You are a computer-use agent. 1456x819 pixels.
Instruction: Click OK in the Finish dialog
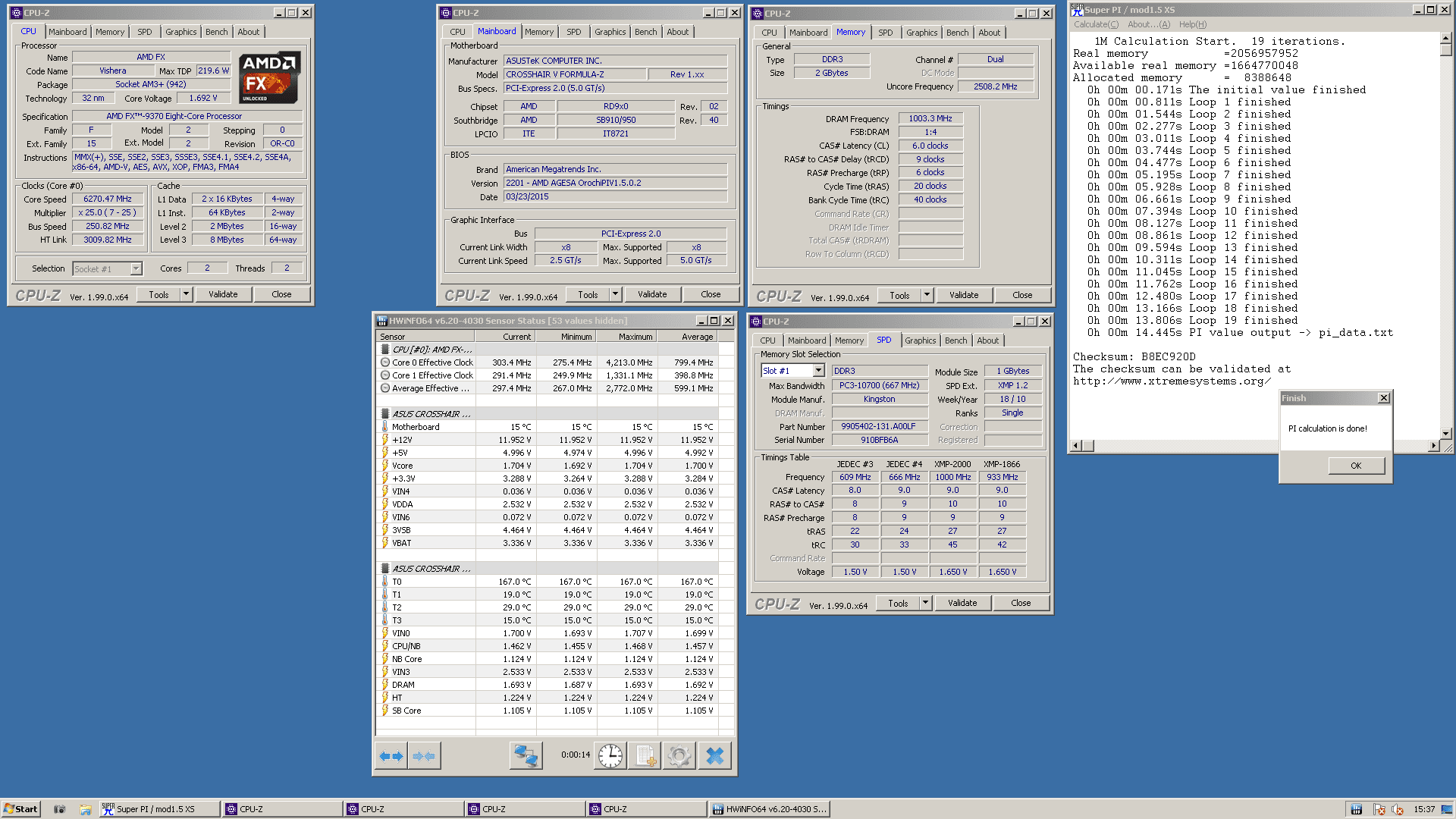click(1356, 466)
